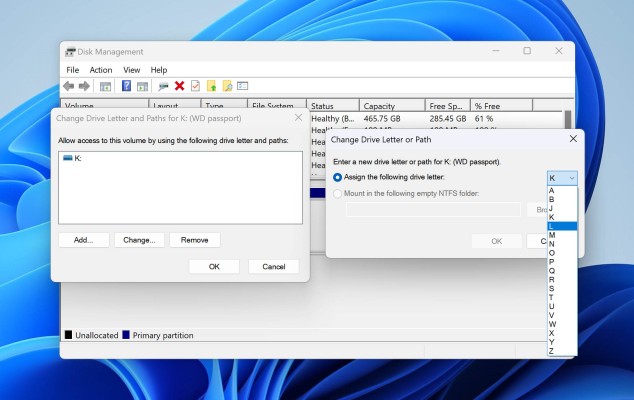This screenshot has height=400, width=634.
Task: Click the Remove button
Action: (194, 240)
